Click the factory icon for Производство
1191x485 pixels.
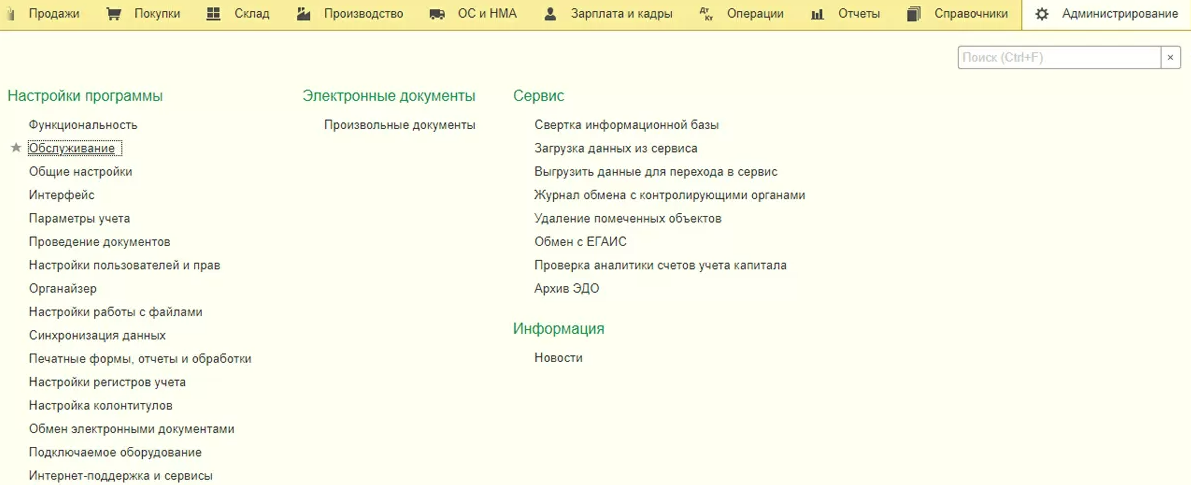(x=304, y=14)
